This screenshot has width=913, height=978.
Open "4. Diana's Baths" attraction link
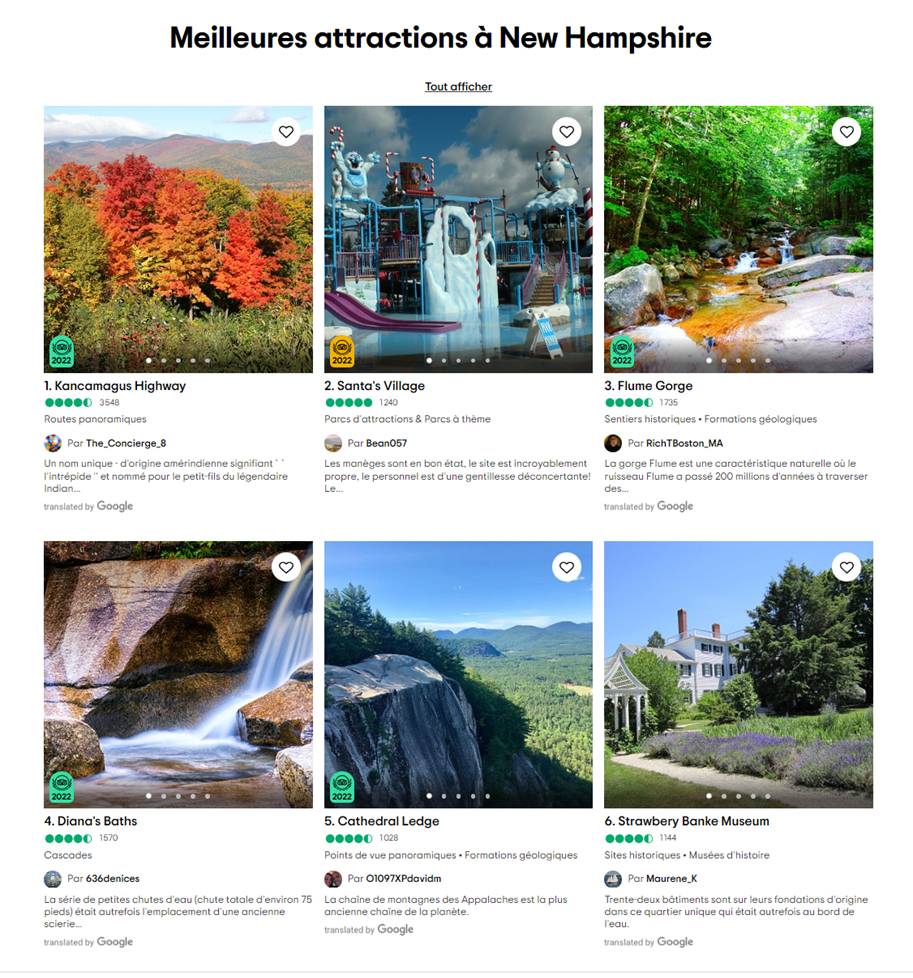coord(90,821)
